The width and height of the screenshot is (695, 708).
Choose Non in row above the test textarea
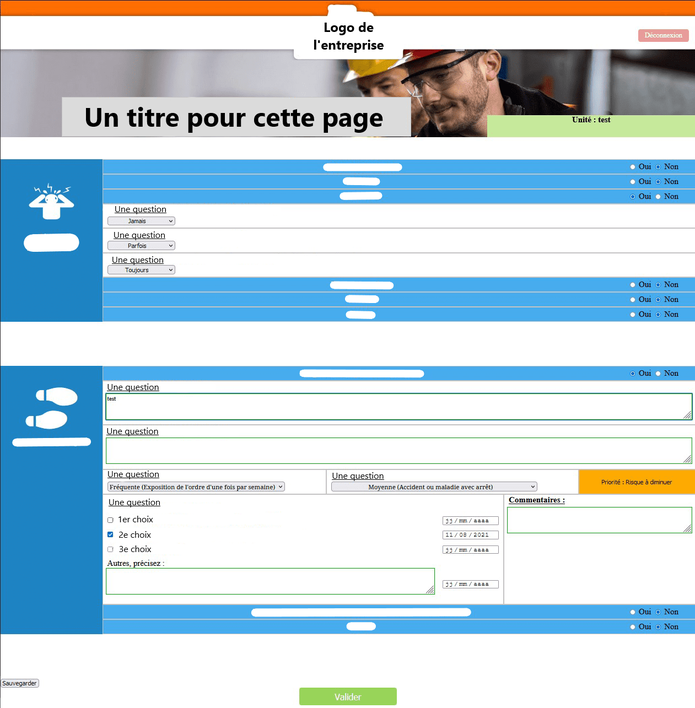coord(658,373)
